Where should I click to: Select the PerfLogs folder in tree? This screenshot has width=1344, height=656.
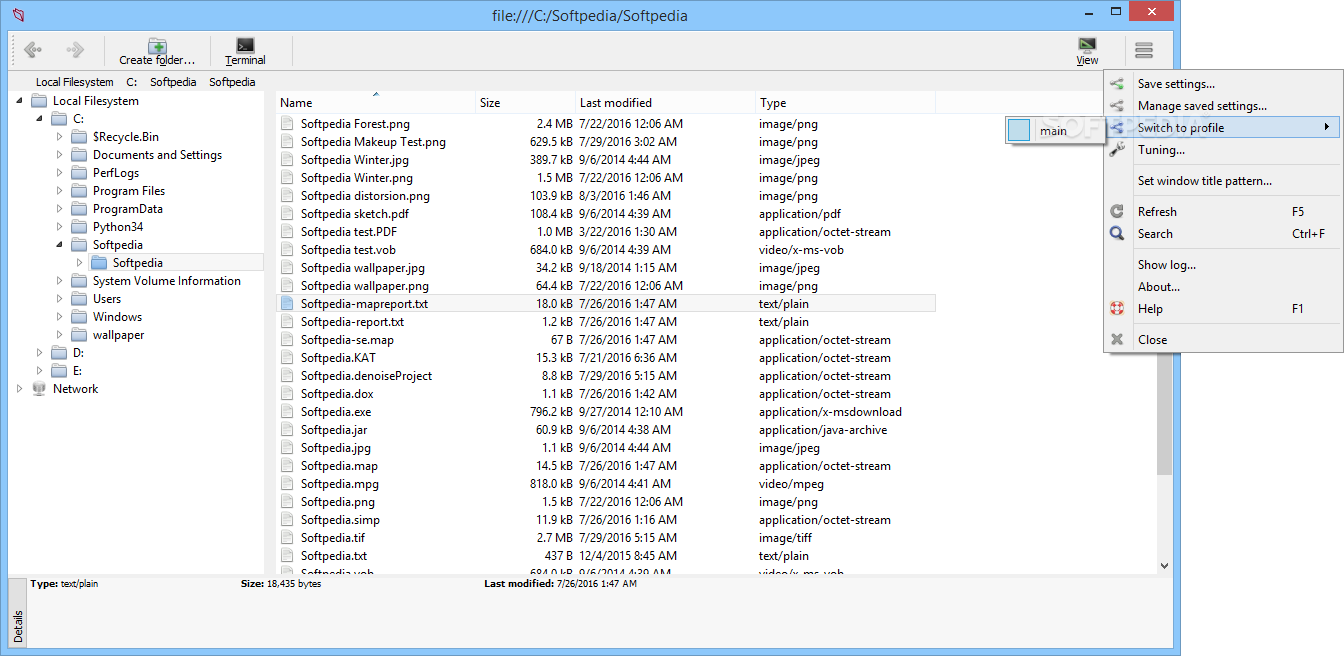point(116,173)
